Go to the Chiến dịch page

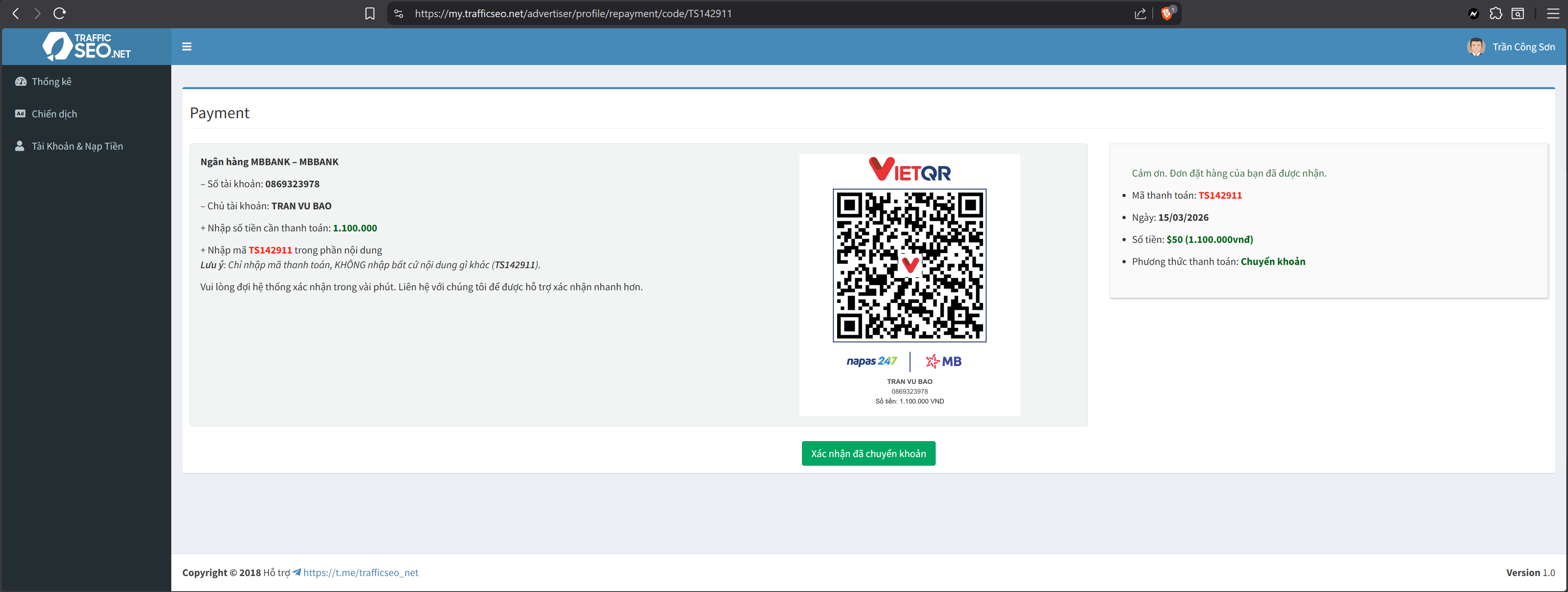pyautogui.click(x=54, y=114)
